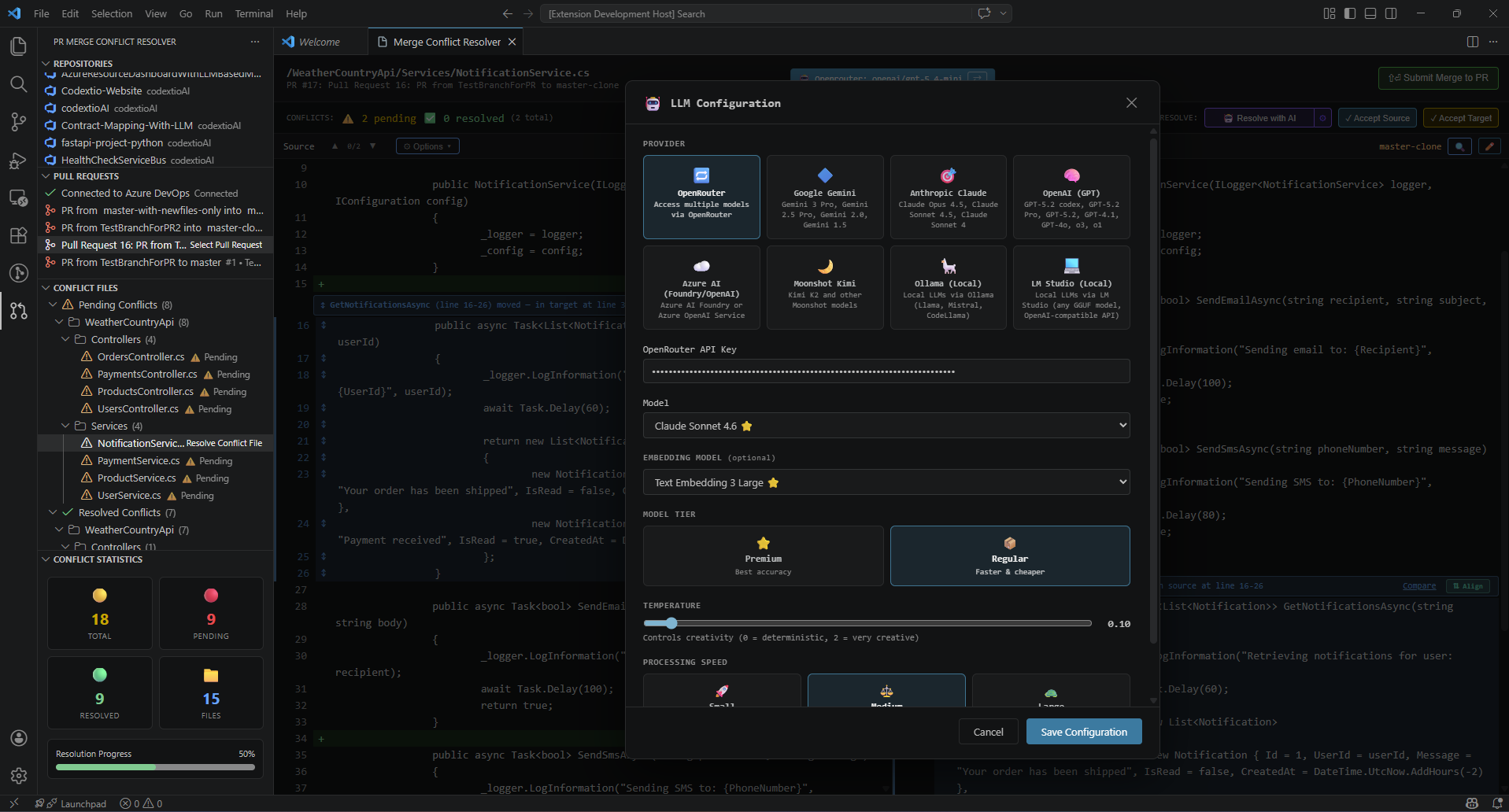Viewport: 1509px width, 812px height.
Task: Click the Resolution Progress bar
Action: click(x=155, y=767)
